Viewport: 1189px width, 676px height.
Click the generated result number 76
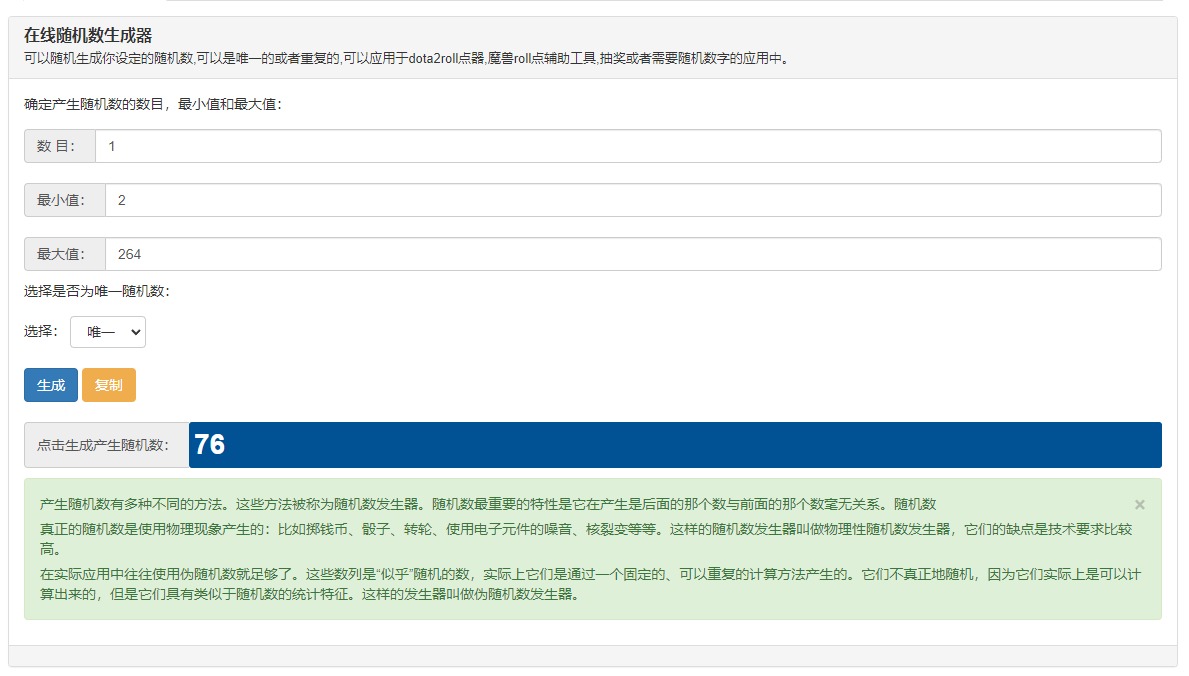[209, 445]
